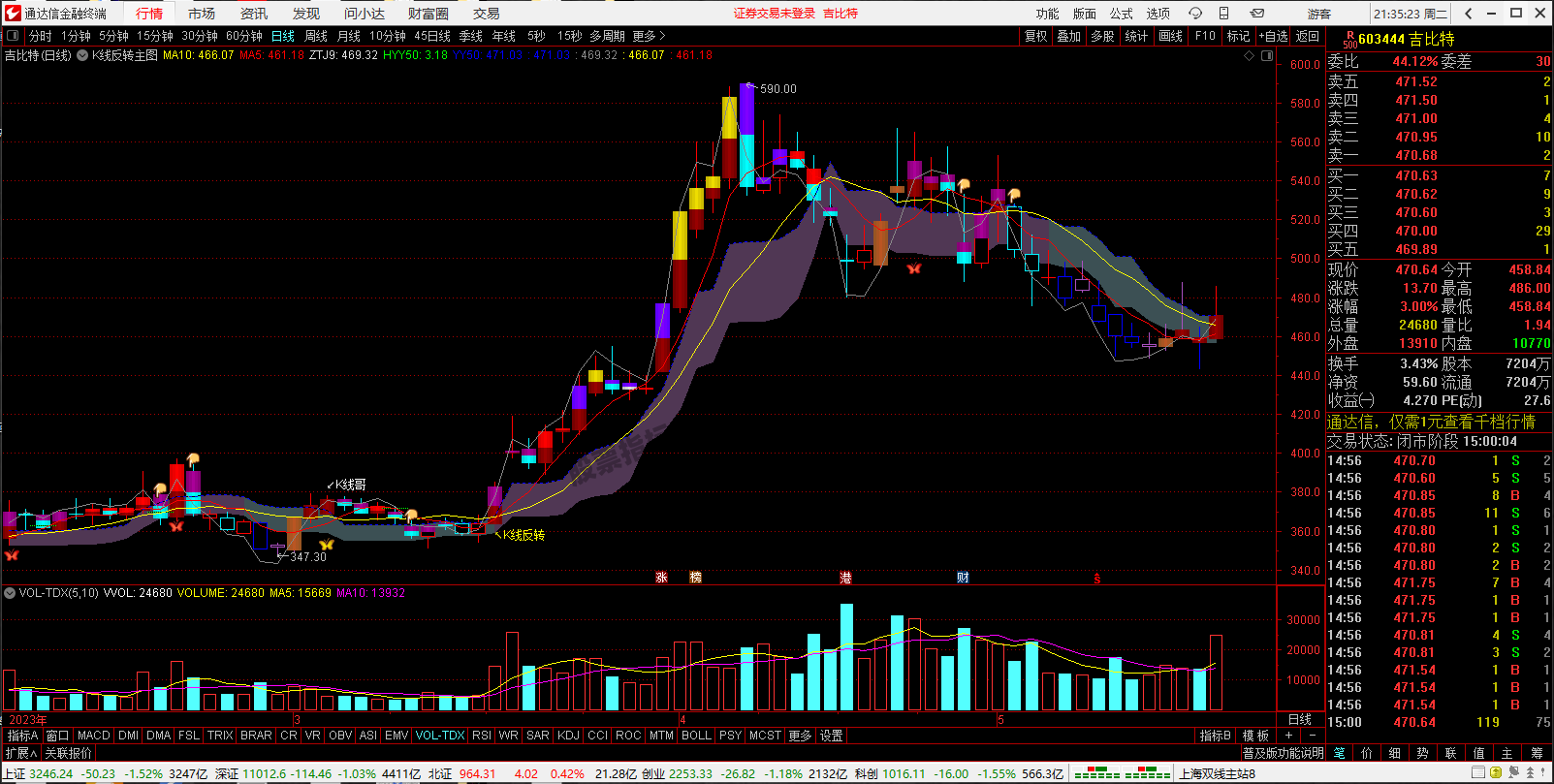Image resolution: width=1554 pixels, height=784 pixels.
Task: Open the 发现 tab
Action: click(306, 14)
